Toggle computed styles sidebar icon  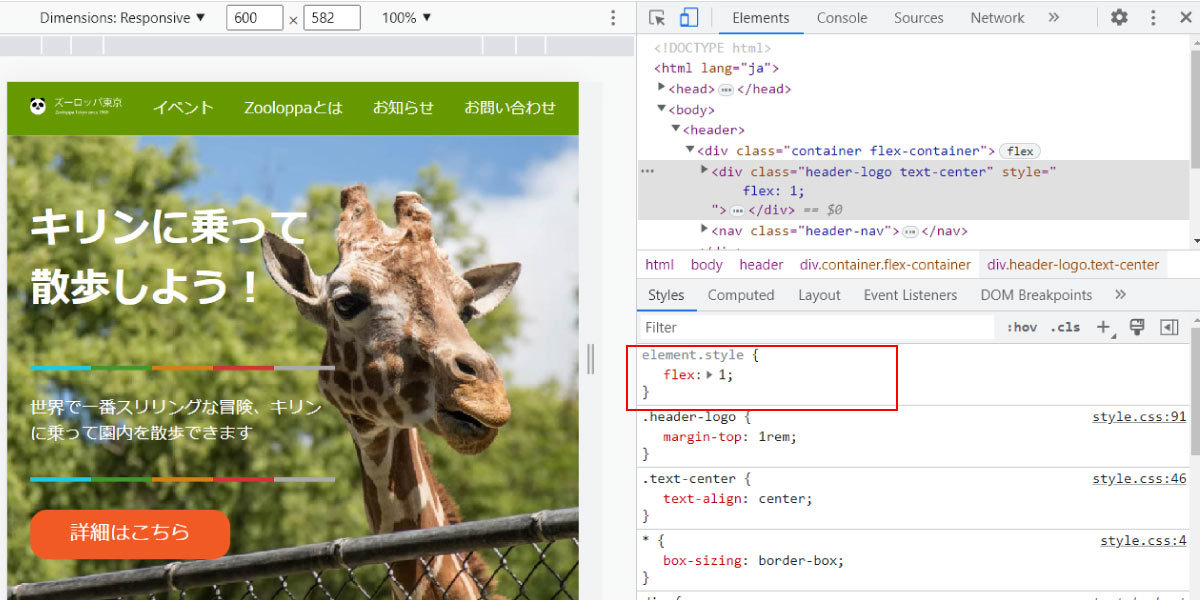coord(1169,327)
